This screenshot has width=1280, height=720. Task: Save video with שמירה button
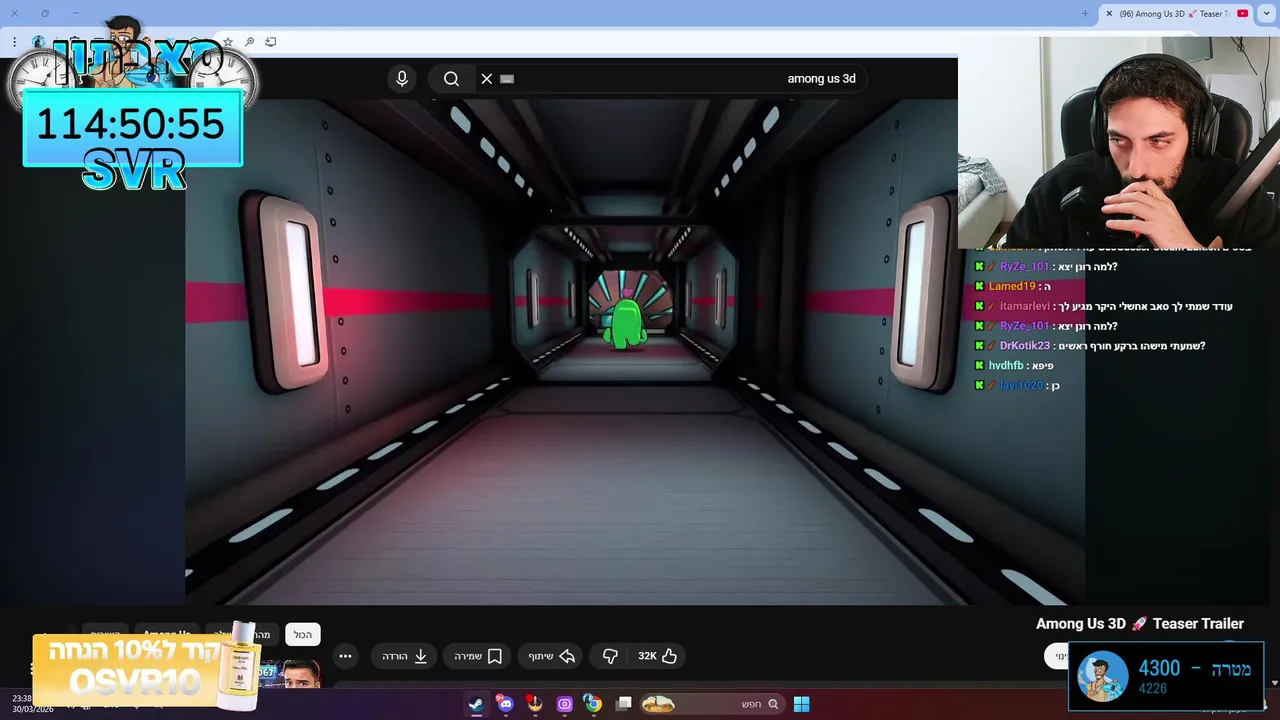[478, 656]
